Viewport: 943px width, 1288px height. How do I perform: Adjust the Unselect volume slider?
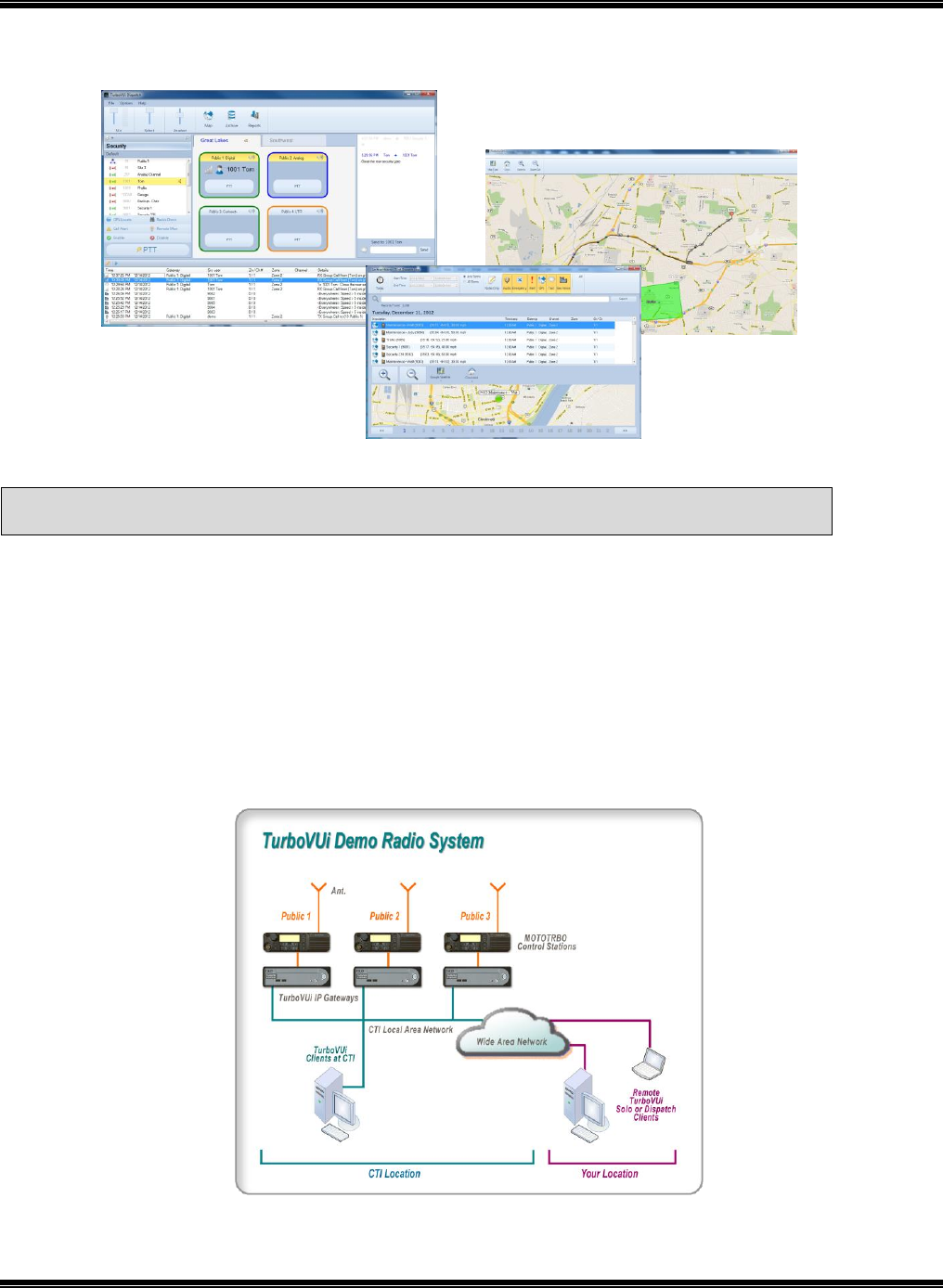[x=179, y=116]
